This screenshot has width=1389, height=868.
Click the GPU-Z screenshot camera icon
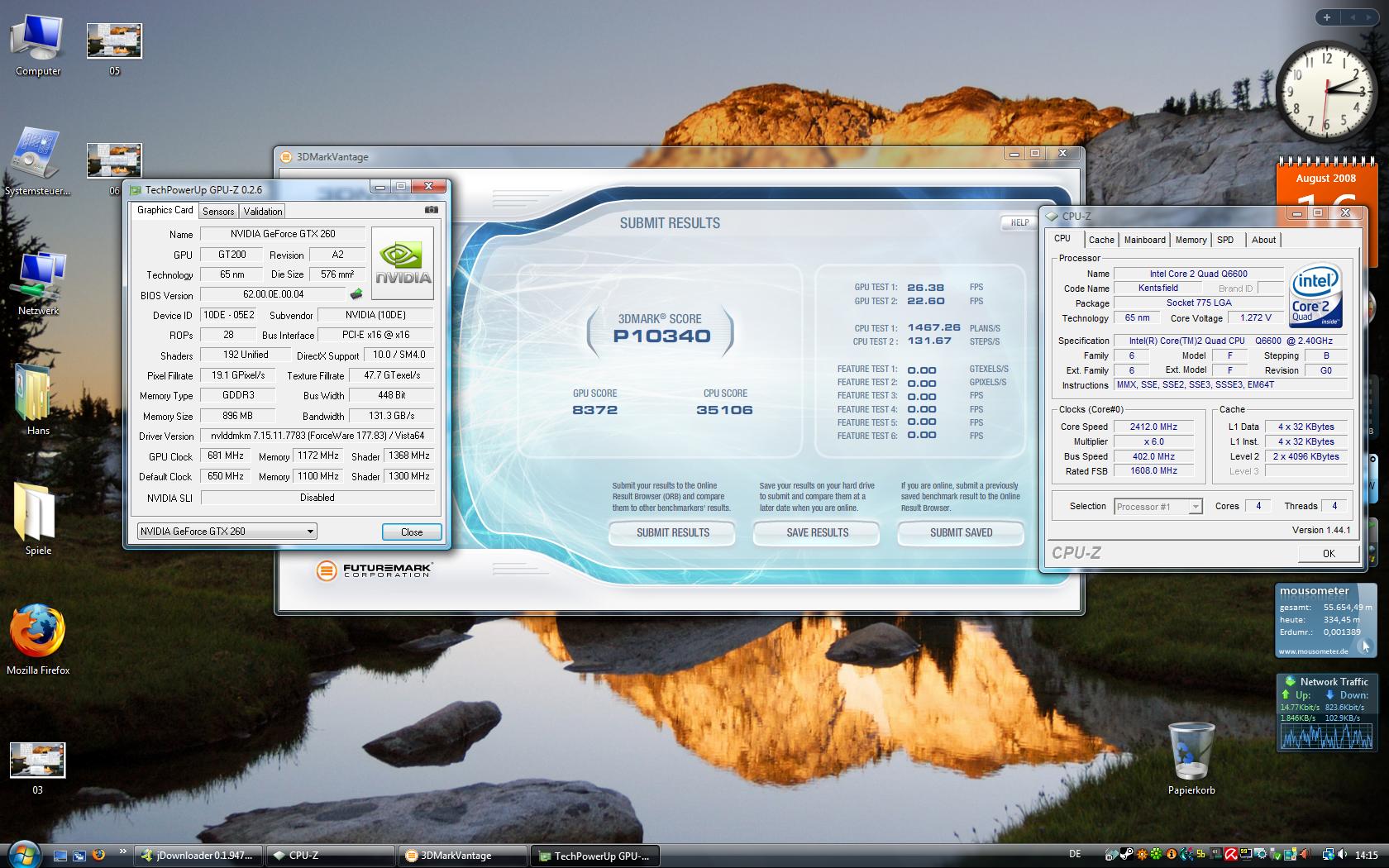[432, 210]
